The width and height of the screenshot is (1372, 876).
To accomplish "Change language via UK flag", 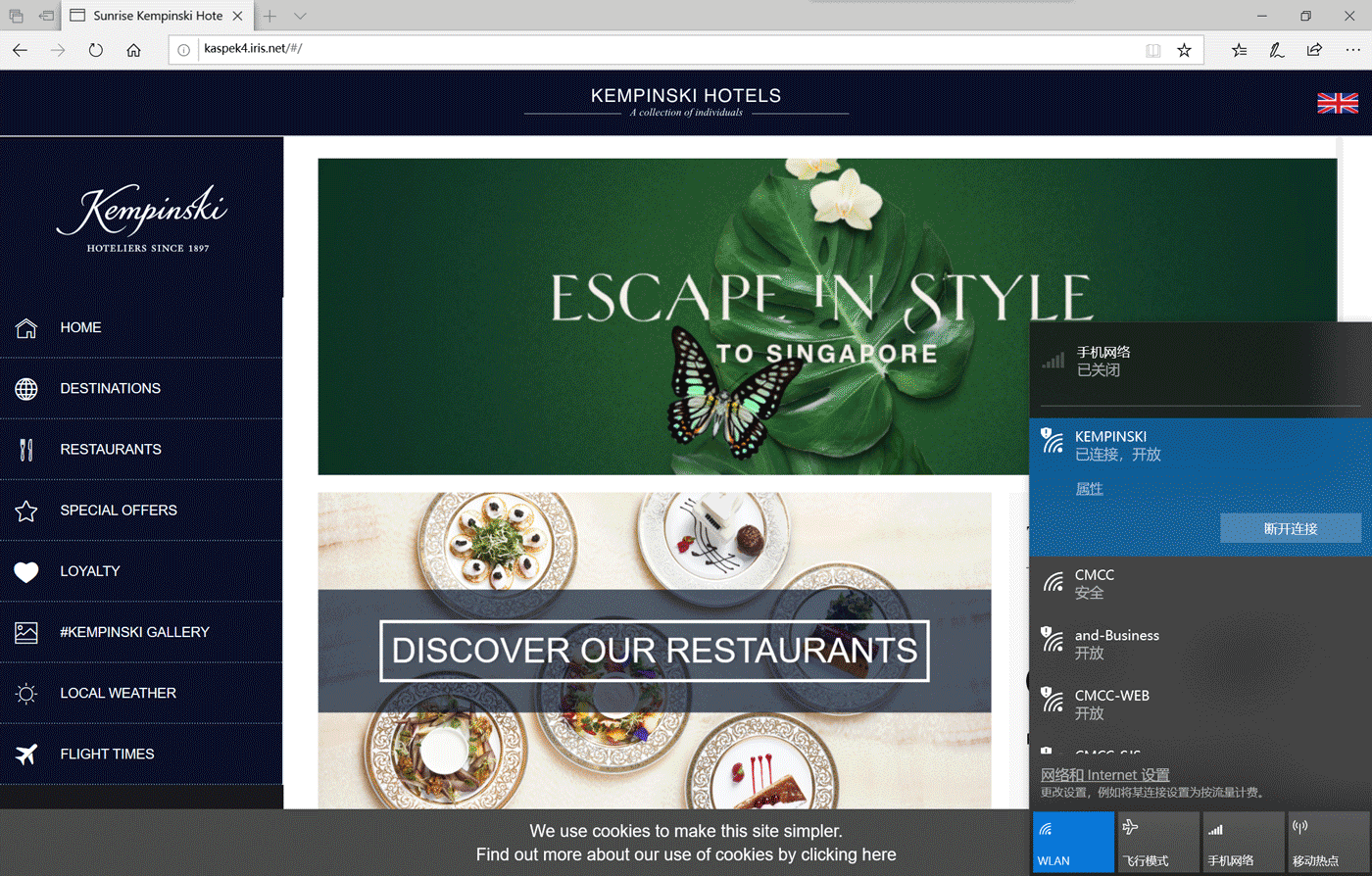I will pos(1337,103).
